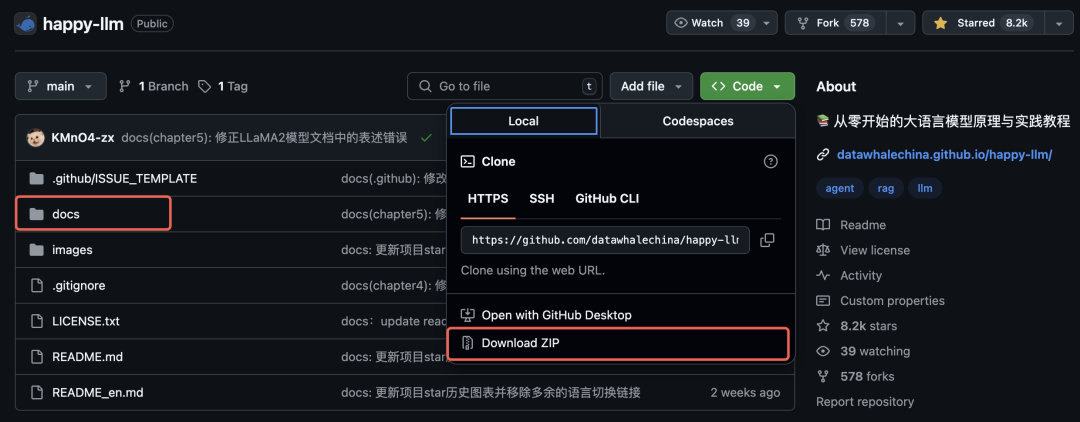Expand the star lists dropdown arrow

click(1059, 23)
